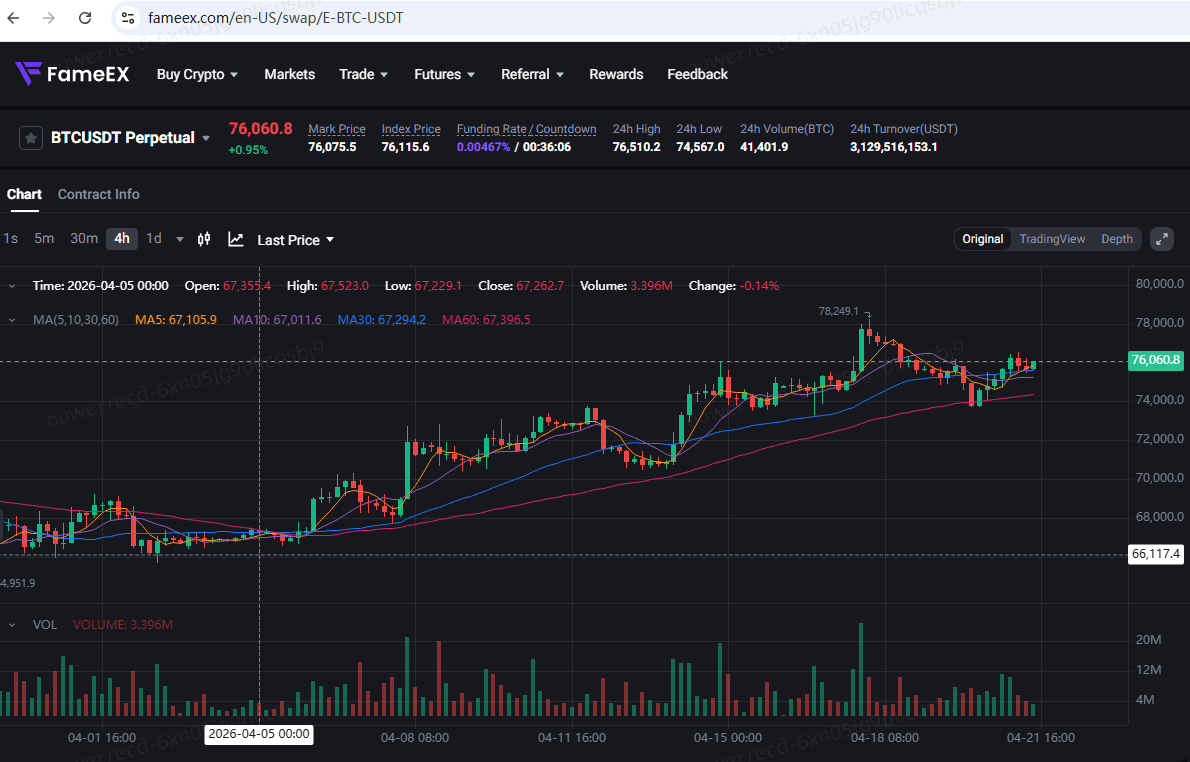
Task: Open the candlestick chart type icon
Action: [204, 239]
